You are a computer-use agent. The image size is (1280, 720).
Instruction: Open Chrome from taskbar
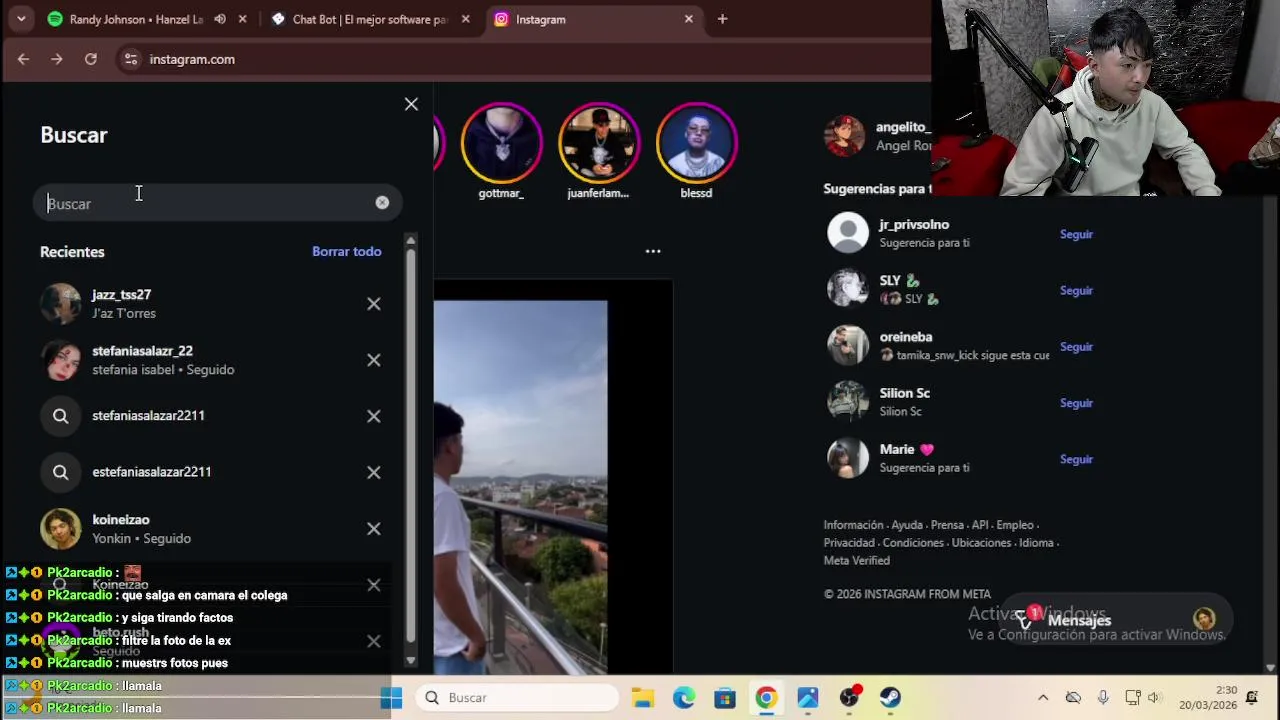[766, 698]
